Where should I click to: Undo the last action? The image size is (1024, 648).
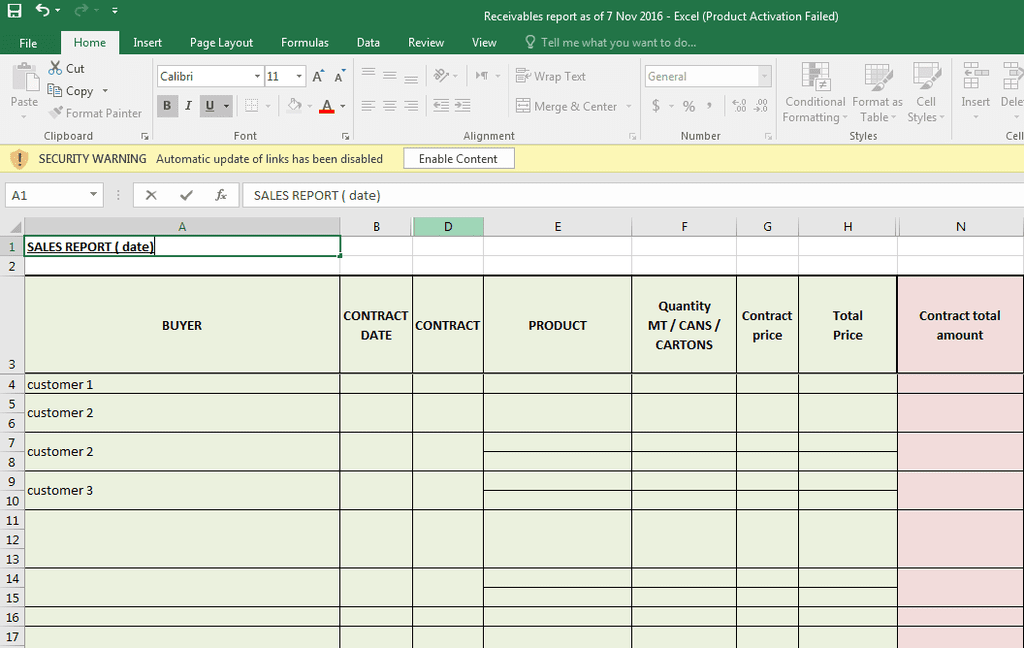coord(42,10)
